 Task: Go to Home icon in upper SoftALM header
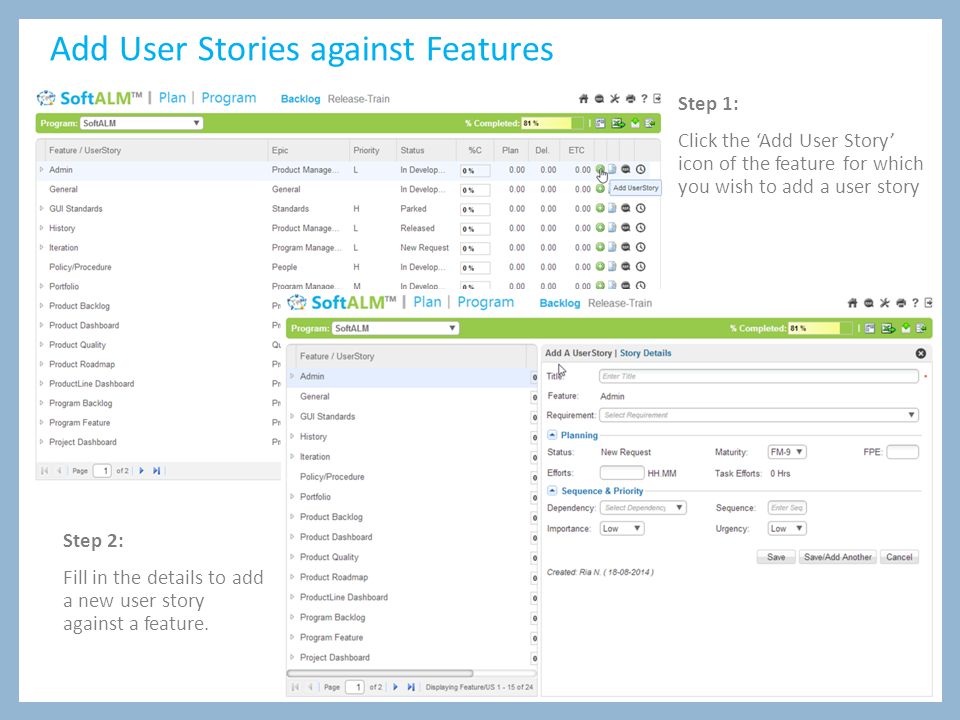tap(583, 99)
